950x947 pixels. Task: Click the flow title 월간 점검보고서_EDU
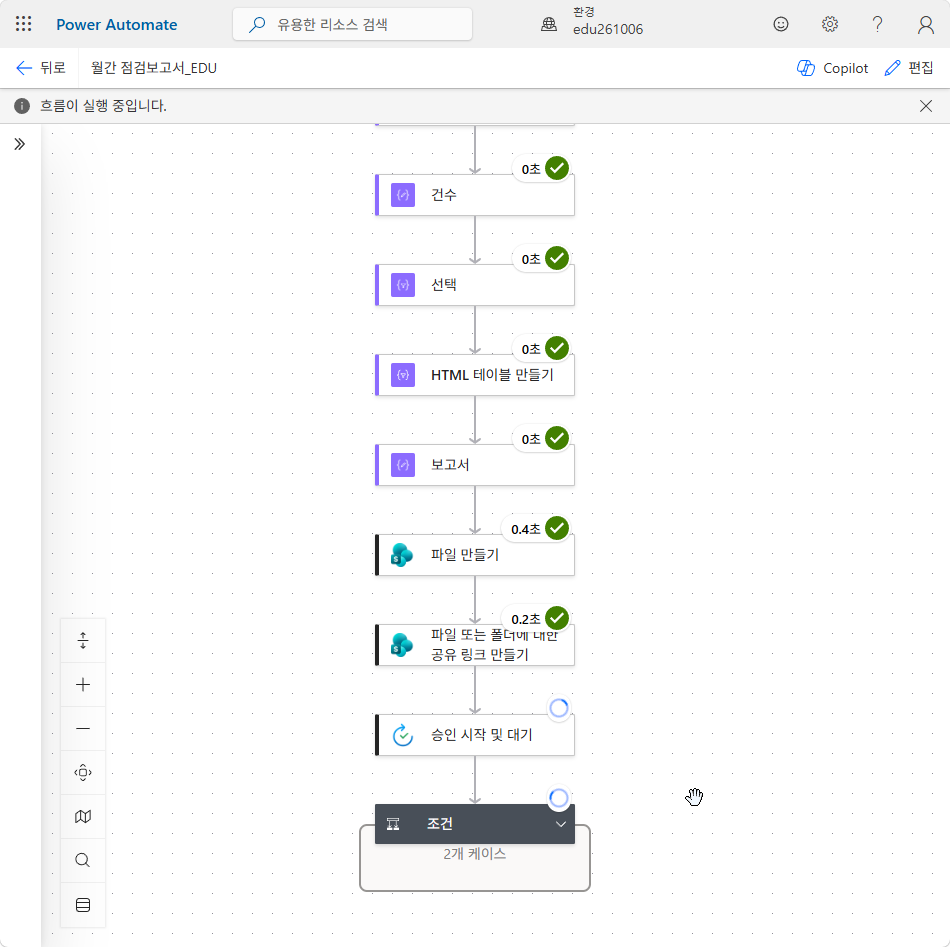pos(154,68)
